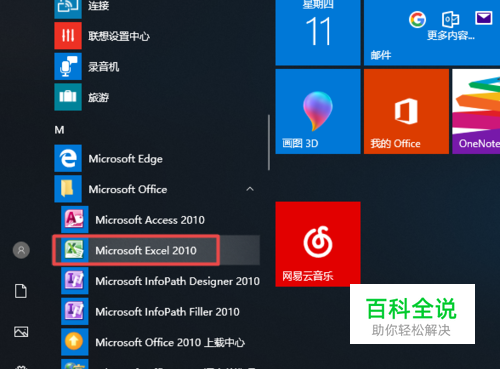
Task: Select the Microsoft Edge text label
Action: (x=126, y=159)
